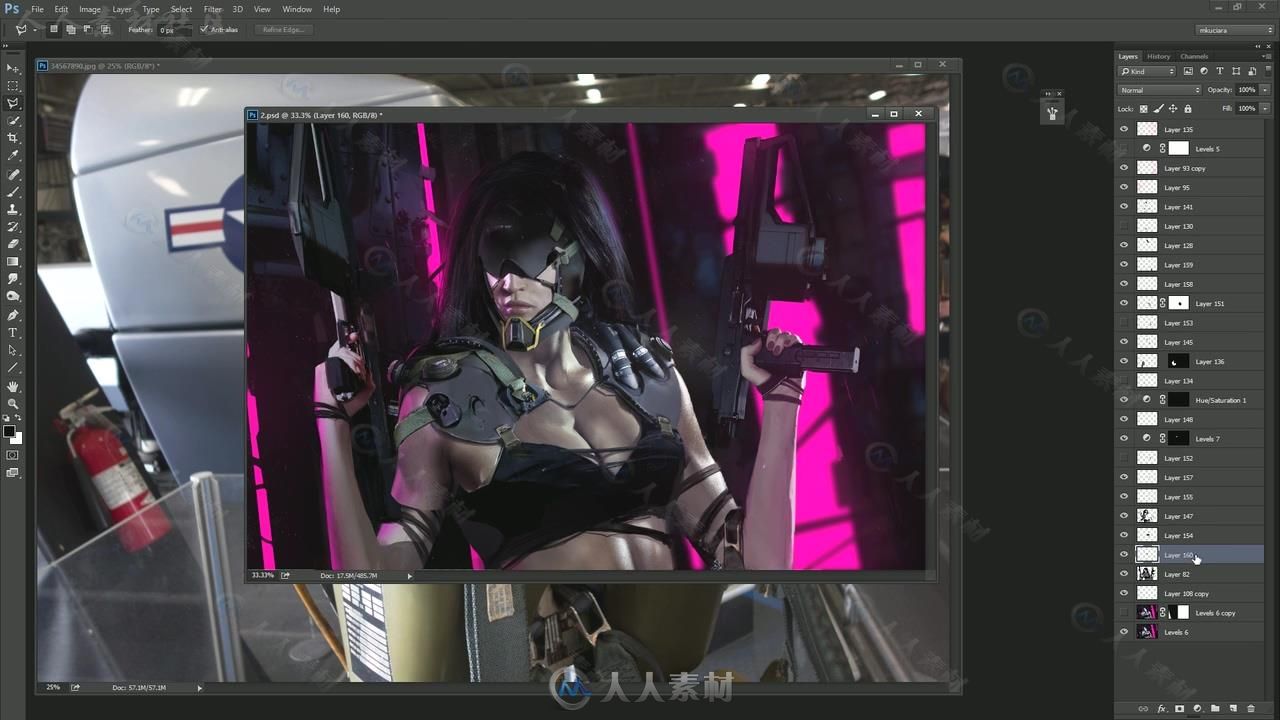Click Link layers icon
1280x720 pixels.
pos(1144,708)
